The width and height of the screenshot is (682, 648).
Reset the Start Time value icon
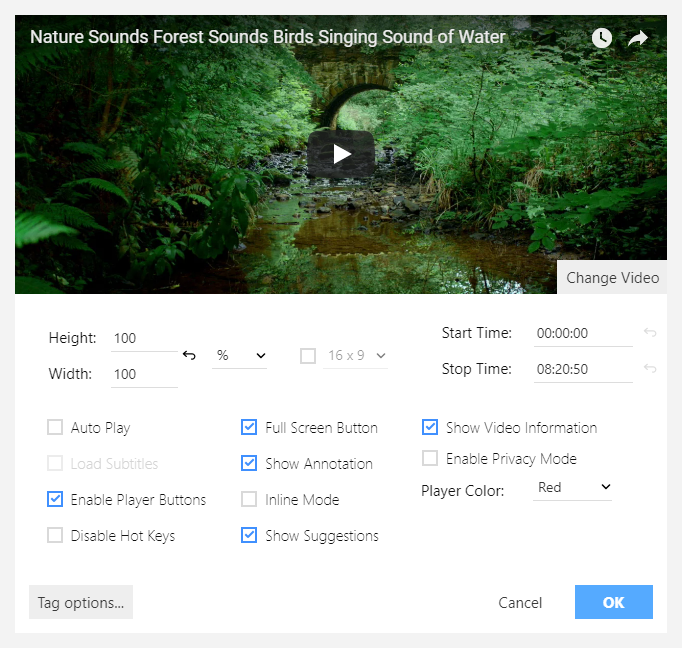coord(650,333)
